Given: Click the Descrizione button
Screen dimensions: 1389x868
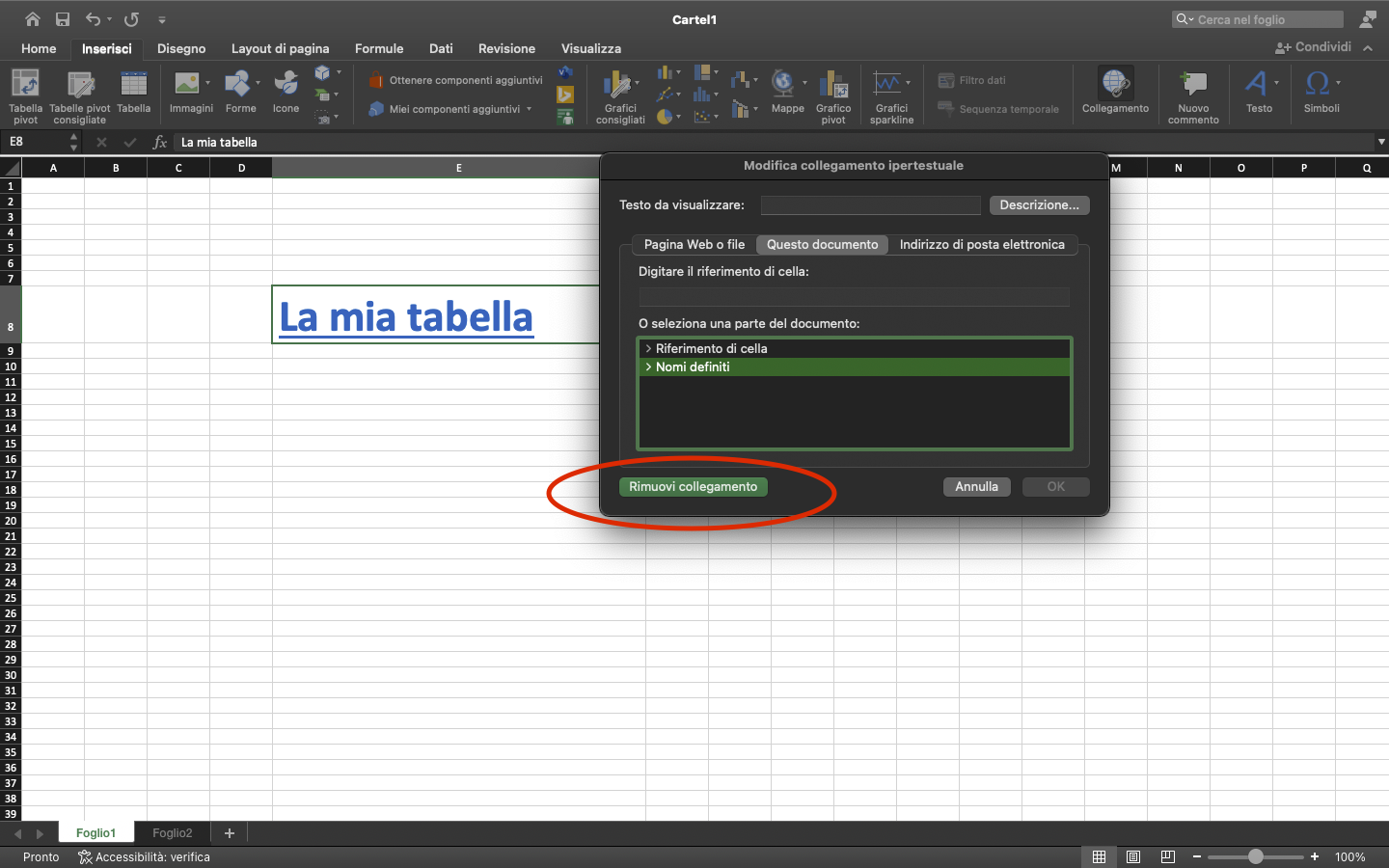Looking at the screenshot, I should 1039,204.
